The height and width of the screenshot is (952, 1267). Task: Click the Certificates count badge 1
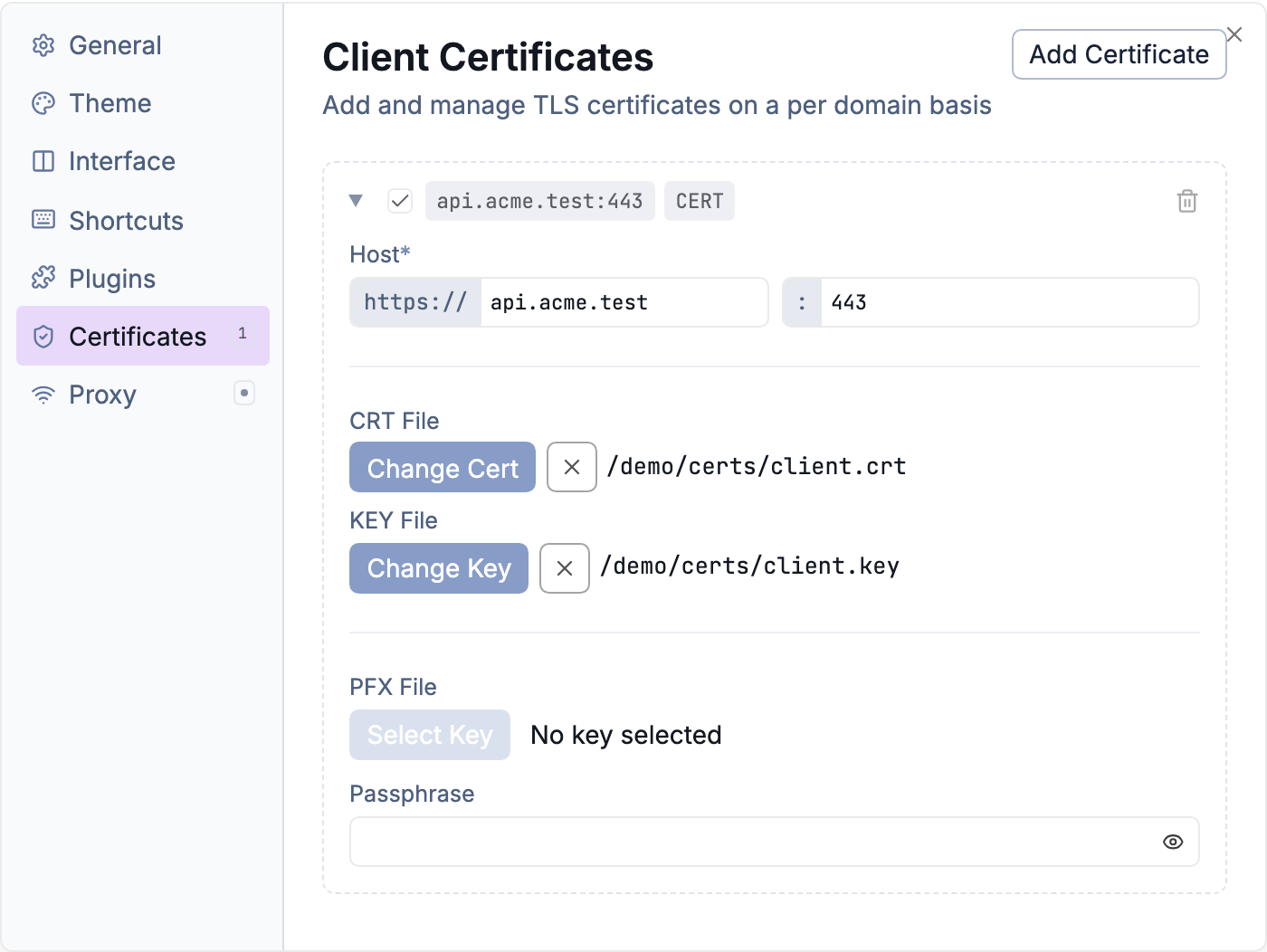tap(243, 333)
